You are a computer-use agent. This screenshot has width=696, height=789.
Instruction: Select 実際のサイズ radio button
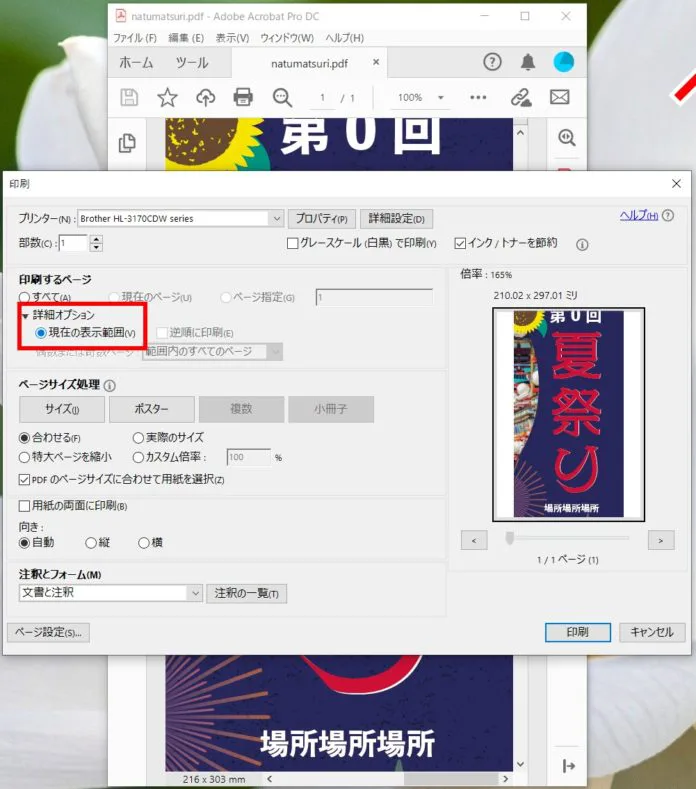tap(138, 438)
